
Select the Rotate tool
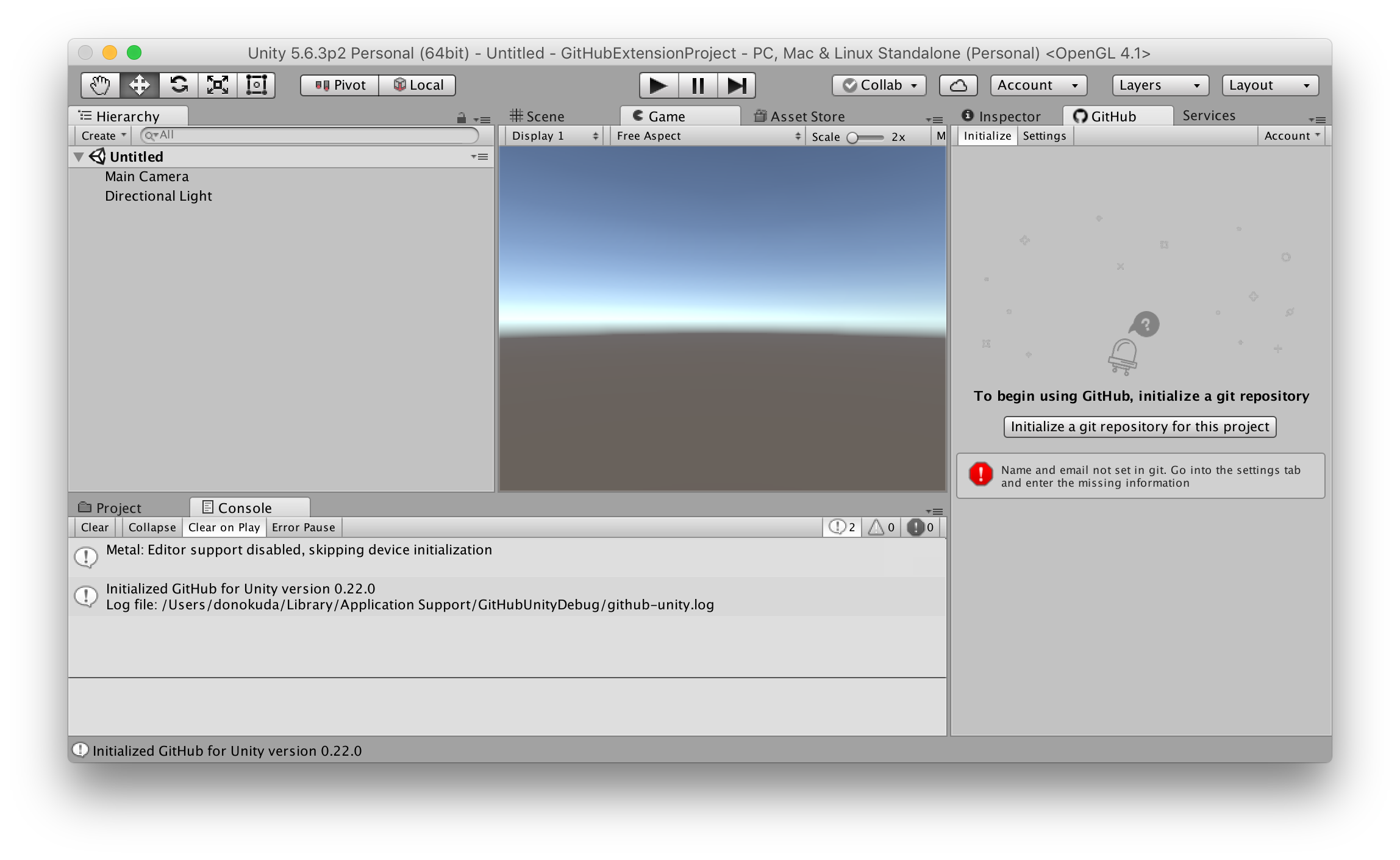(178, 85)
